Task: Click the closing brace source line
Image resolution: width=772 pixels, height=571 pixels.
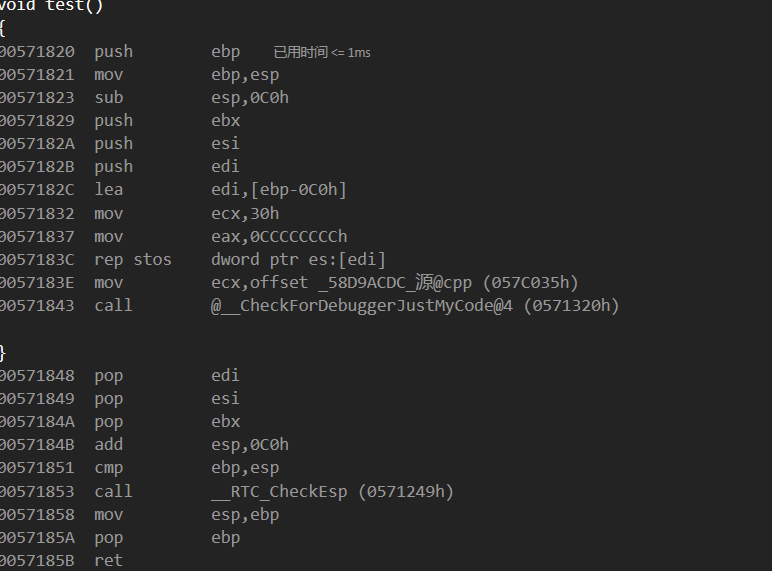Action: pyautogui.click(x=3, y=353)
